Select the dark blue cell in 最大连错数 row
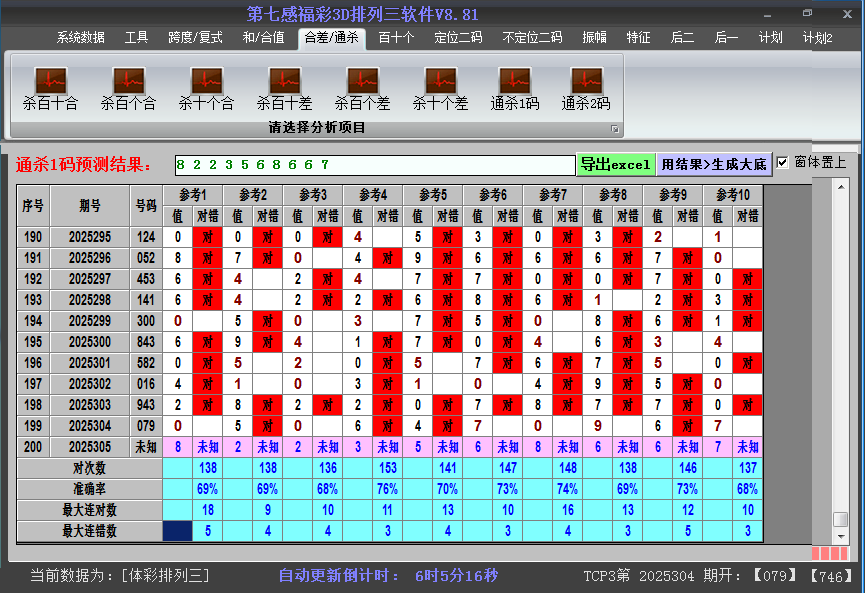This screenshot has width=865, height=593. point(177,531)
